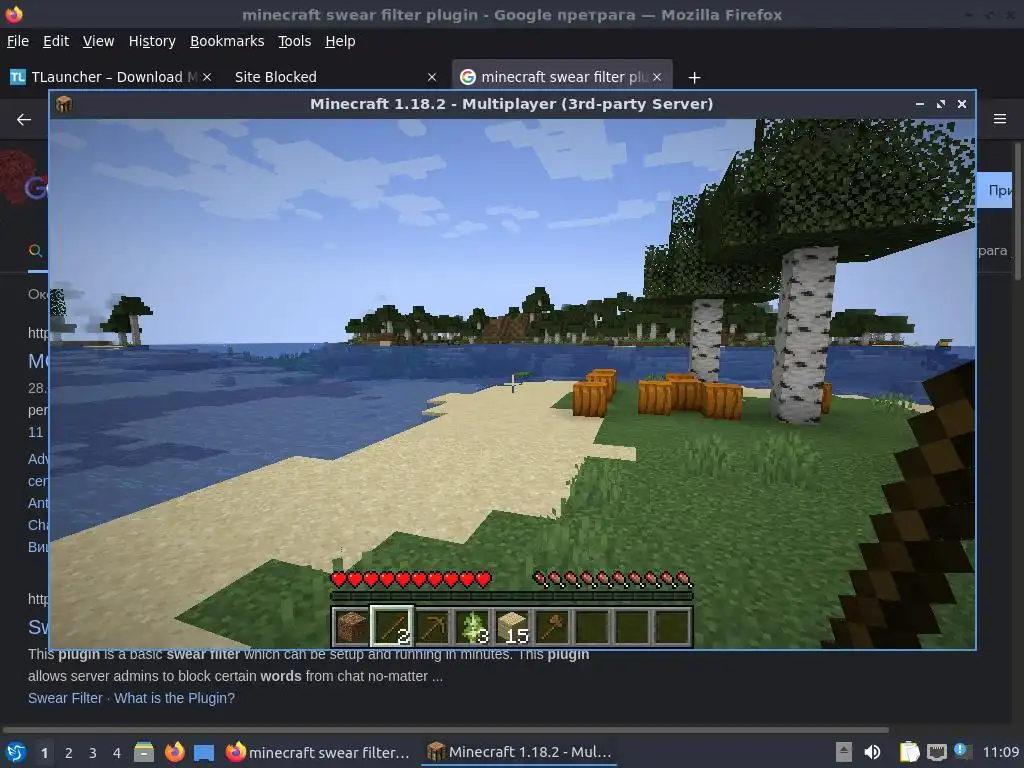Click the Minecraft health hearts bar
The height and width of the screenshot is (768, 1024).
click(411, 579)
